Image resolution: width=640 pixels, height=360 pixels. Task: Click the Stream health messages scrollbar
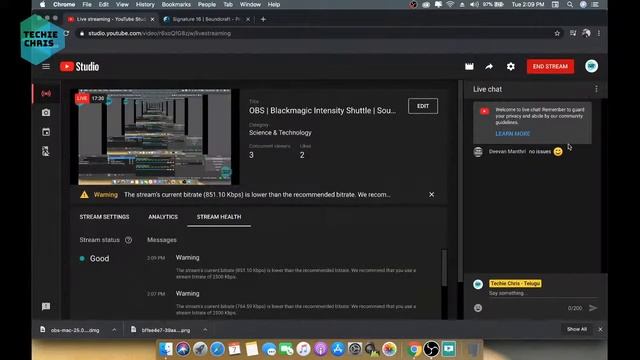[x=444, y=267]
